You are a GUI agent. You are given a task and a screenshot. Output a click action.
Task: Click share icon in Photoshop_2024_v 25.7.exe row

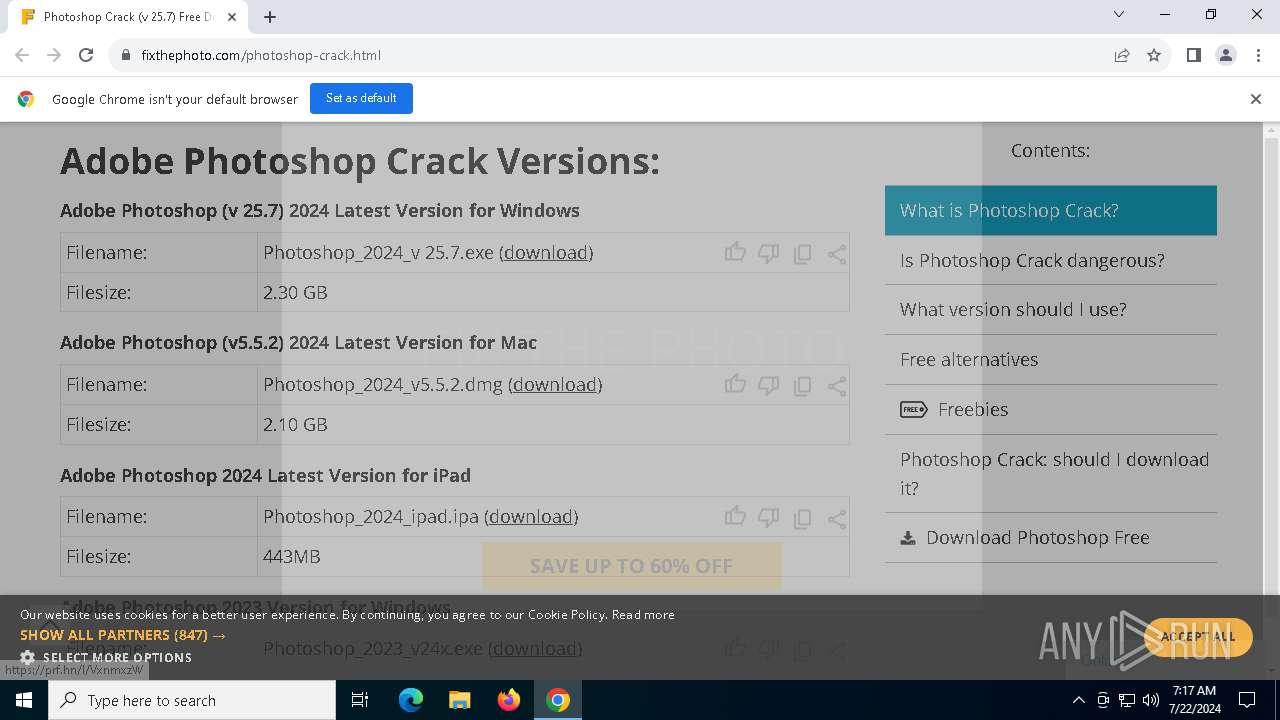837,254
